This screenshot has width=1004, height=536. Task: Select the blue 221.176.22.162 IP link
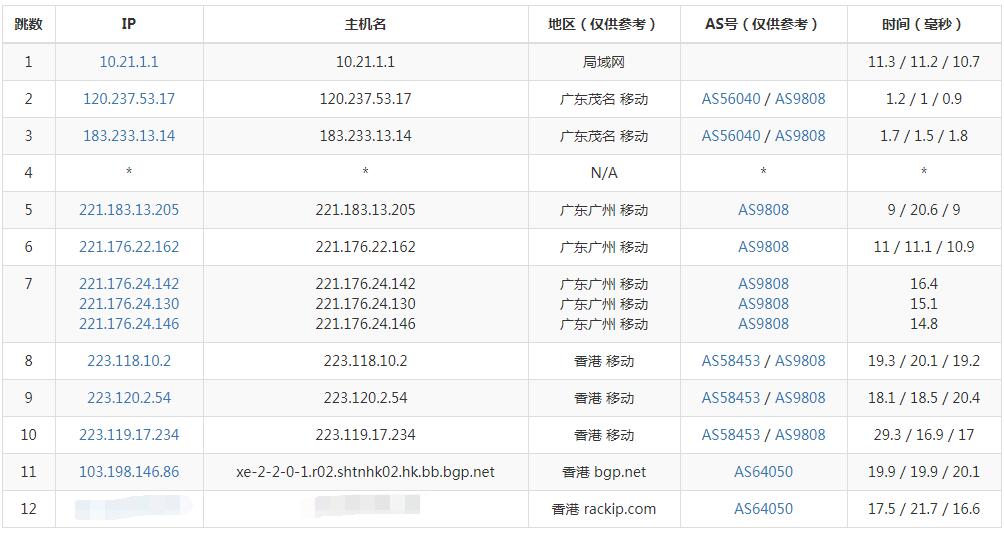(x=129, y=247)
